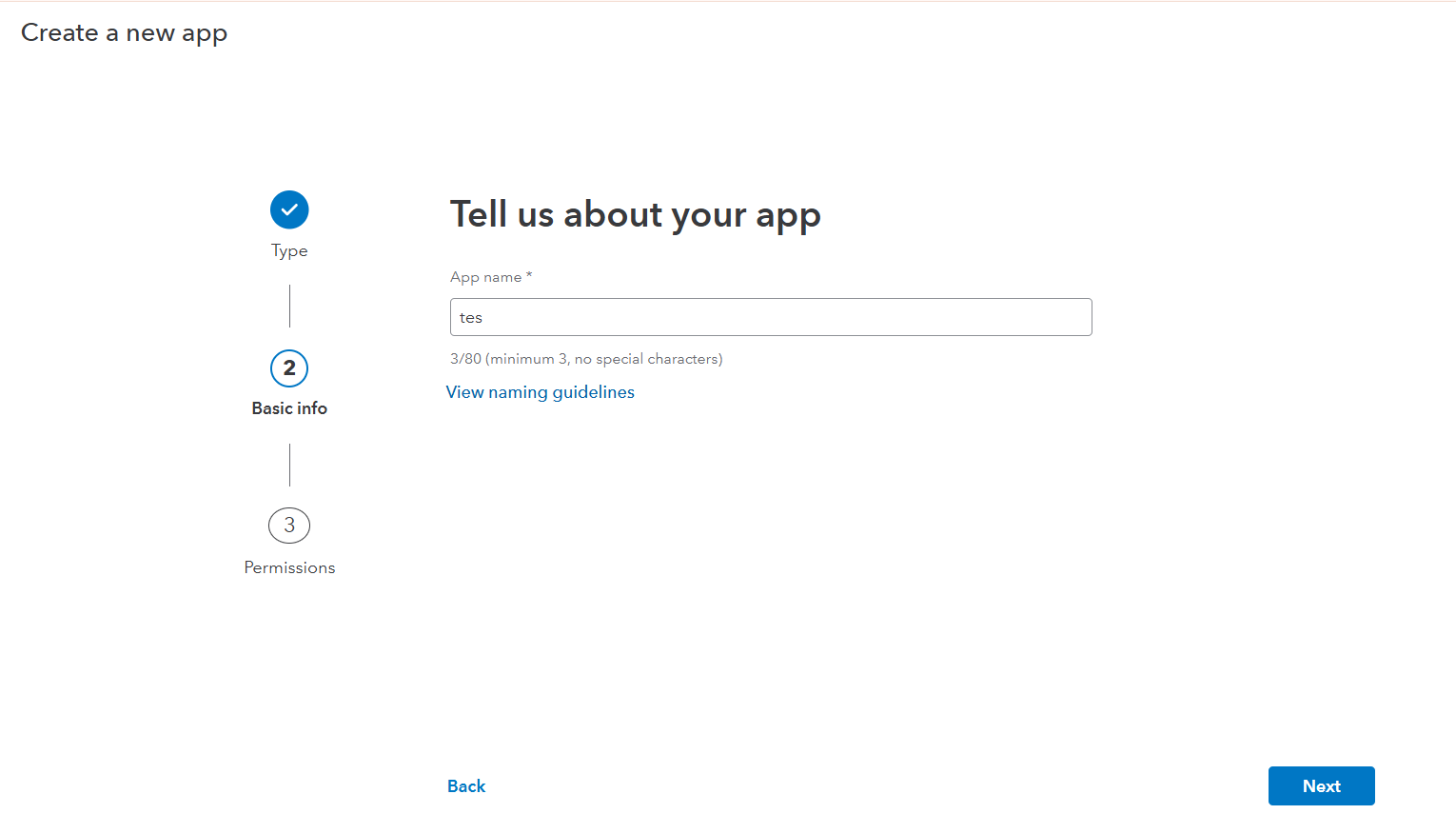Click the "Create a new app" page title
Image resolution: width=1456 pixels, height=834 pixels.
click(x=124, y=33)
